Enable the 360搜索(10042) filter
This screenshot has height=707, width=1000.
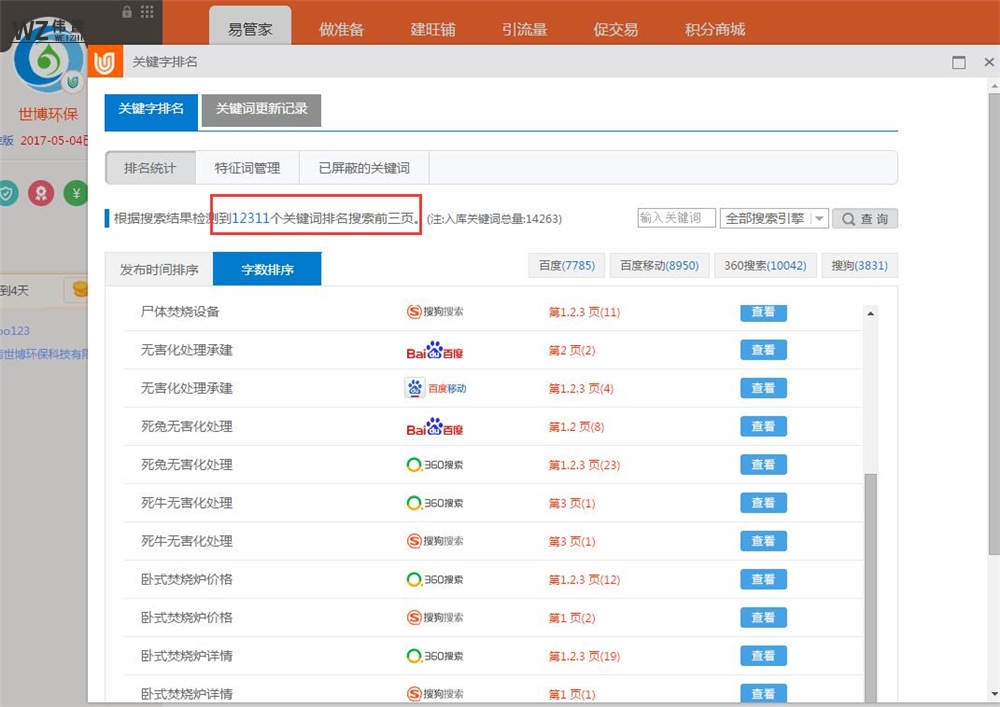[764, 265]
